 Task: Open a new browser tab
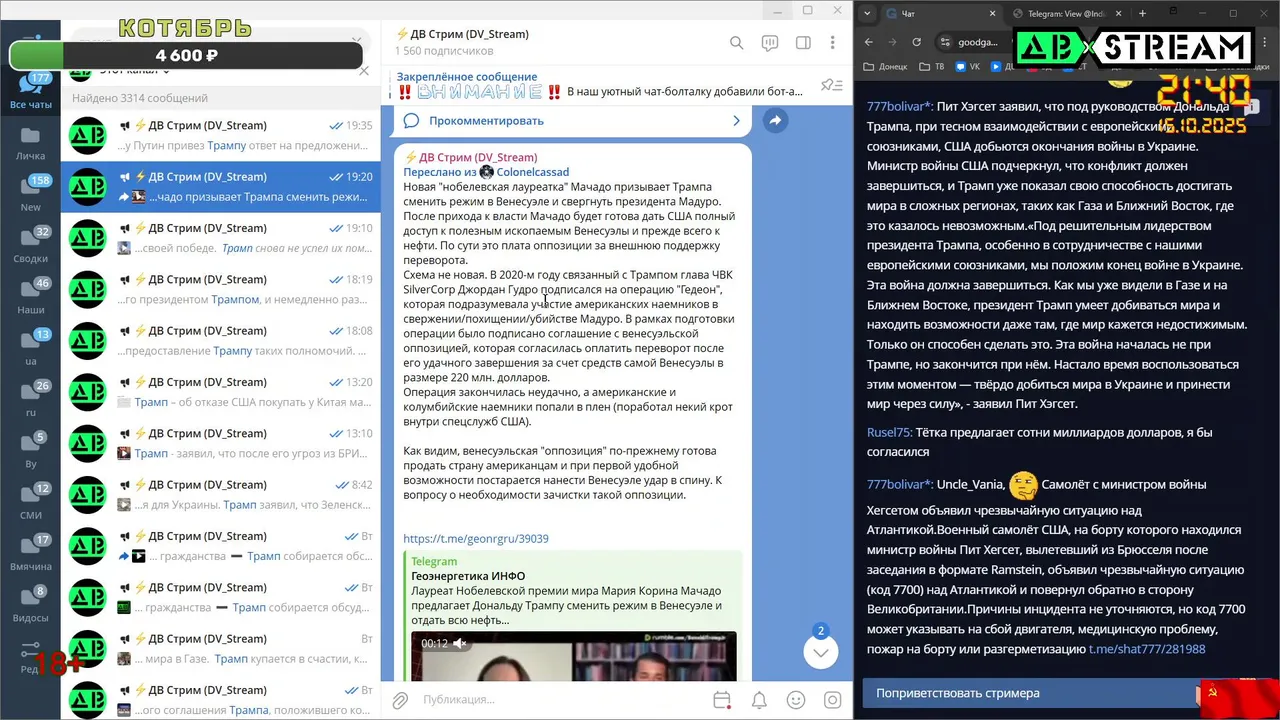point(1142,14)
